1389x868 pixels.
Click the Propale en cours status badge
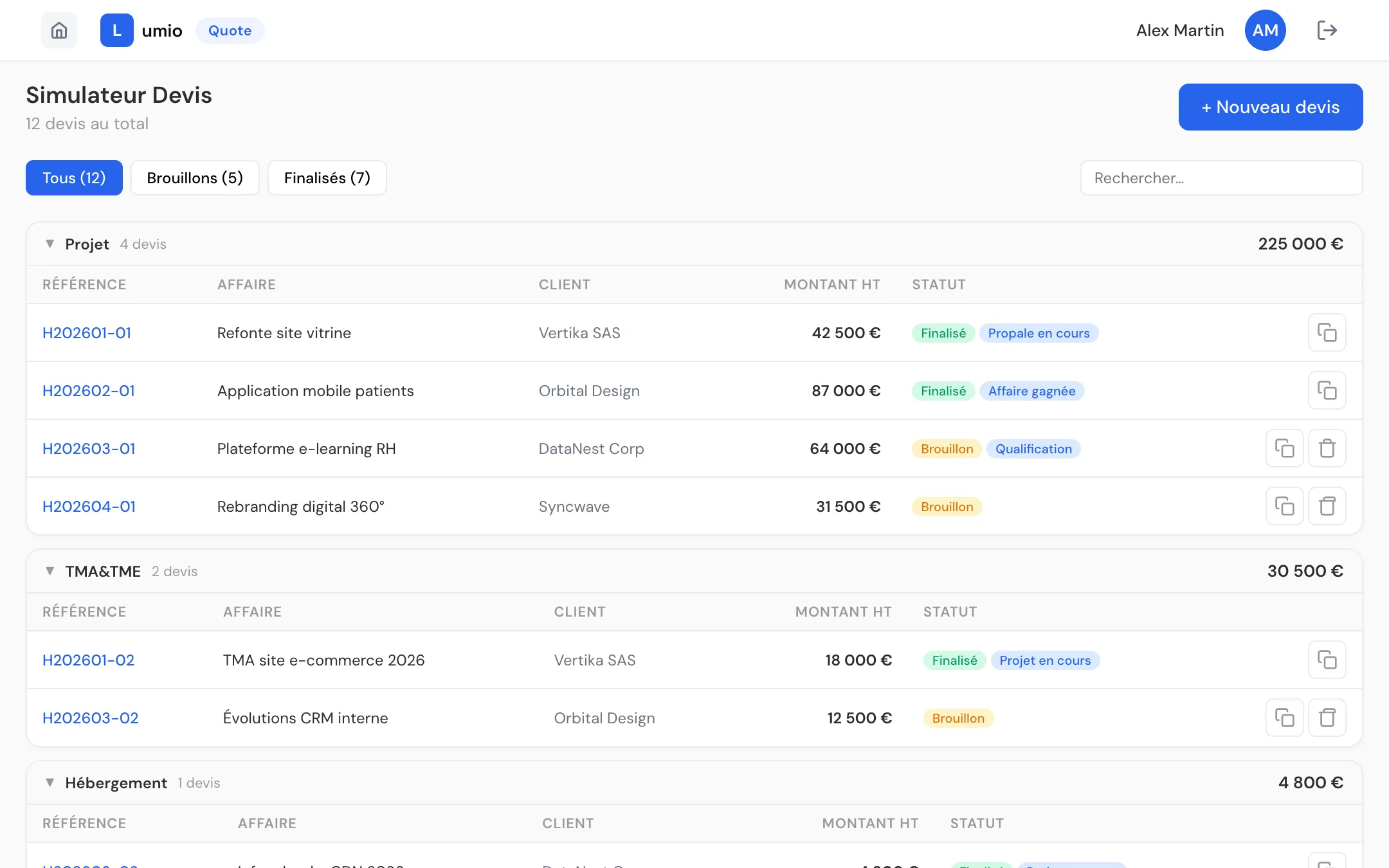(x=1039, y=333)
